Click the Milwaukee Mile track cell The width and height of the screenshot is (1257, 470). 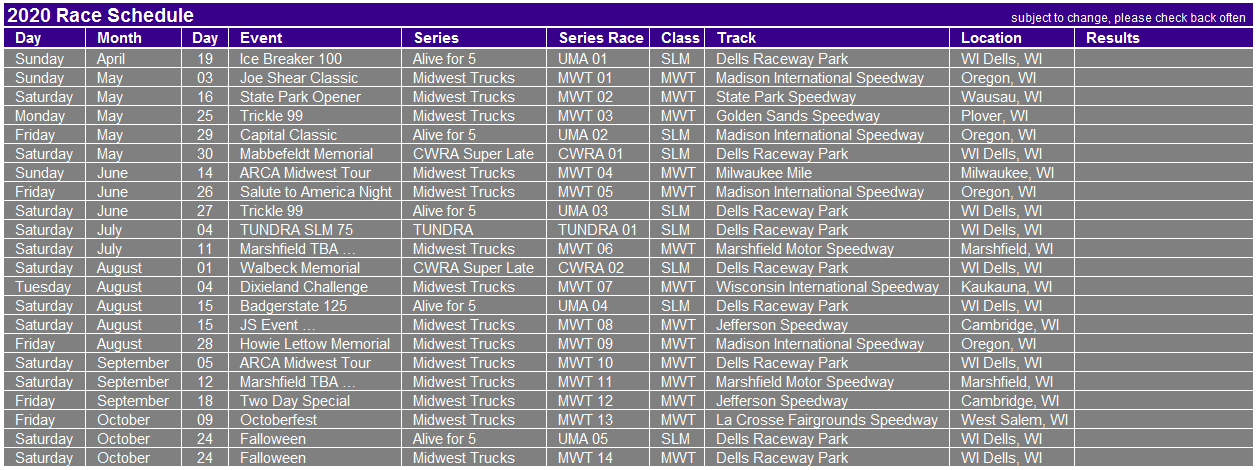coord(828,173)
